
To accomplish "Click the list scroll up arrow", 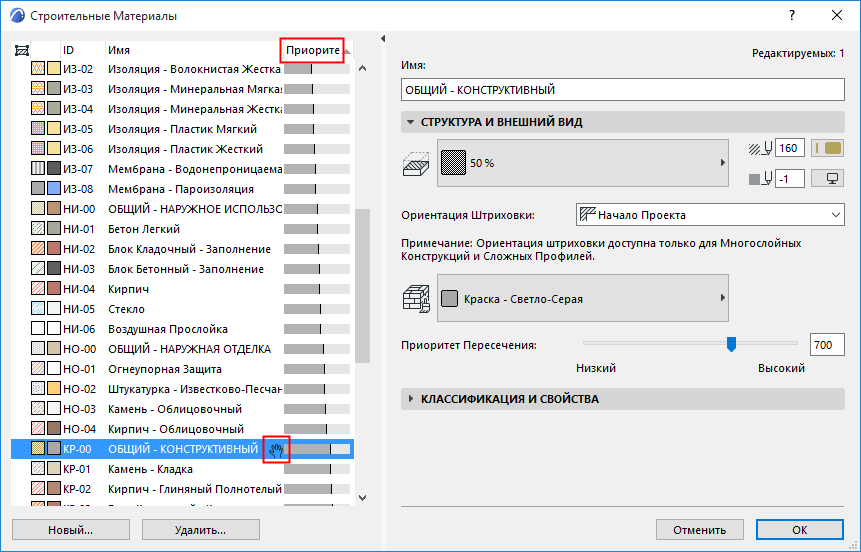I will click(362, 69).
